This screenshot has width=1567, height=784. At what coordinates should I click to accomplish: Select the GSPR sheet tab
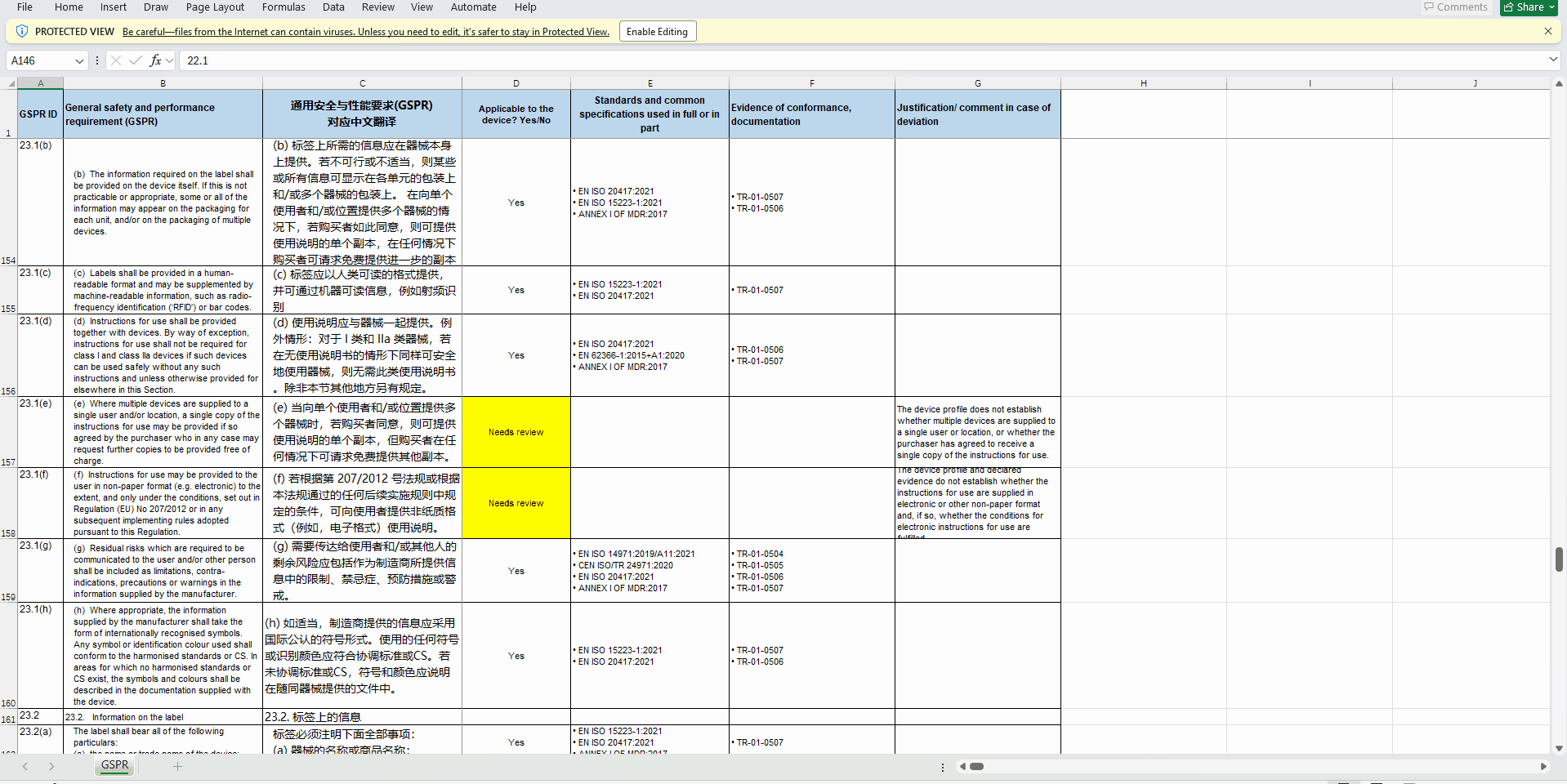pos(114,765)
